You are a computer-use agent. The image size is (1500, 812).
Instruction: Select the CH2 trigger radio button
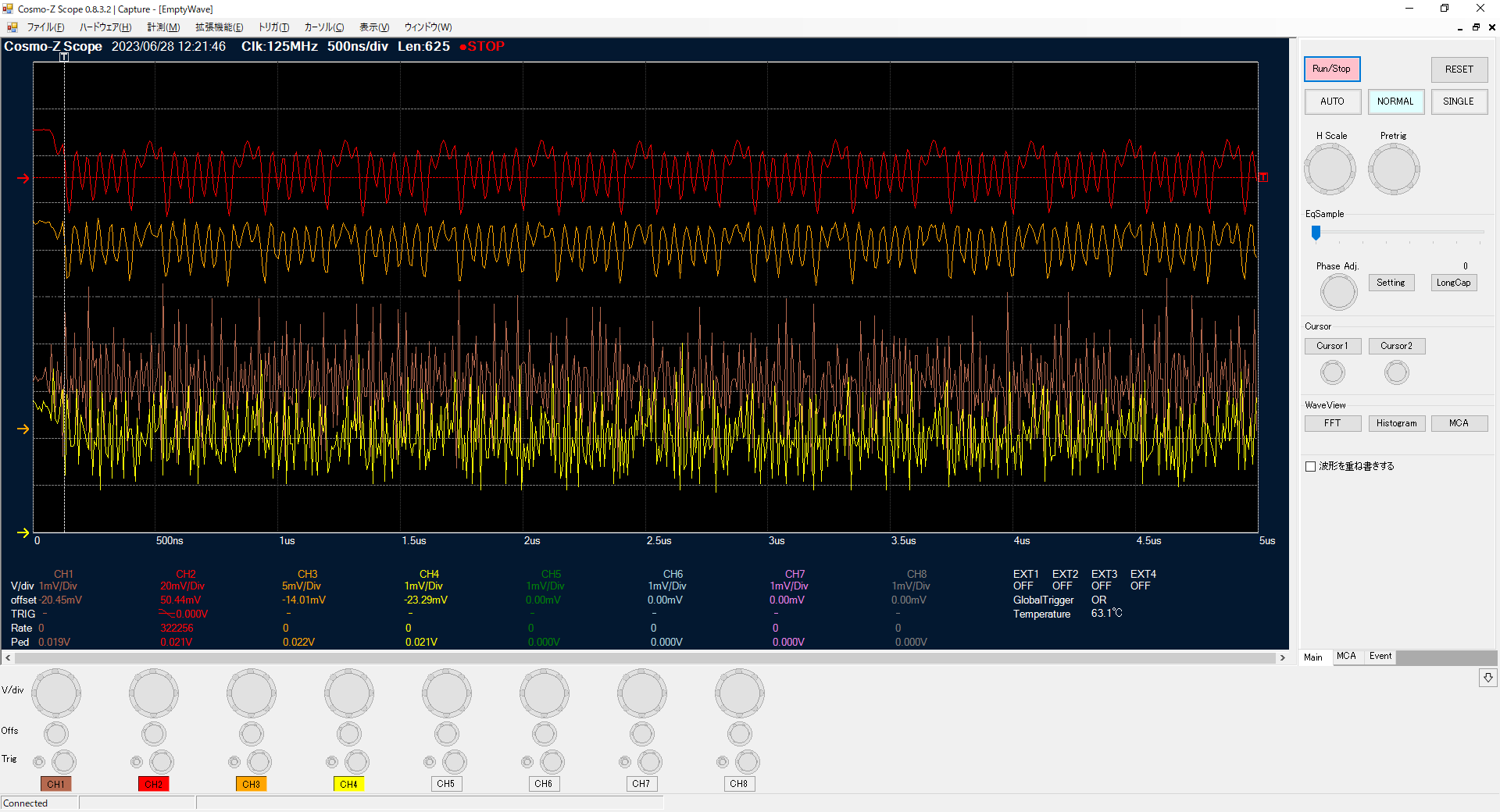pos(137,762)
